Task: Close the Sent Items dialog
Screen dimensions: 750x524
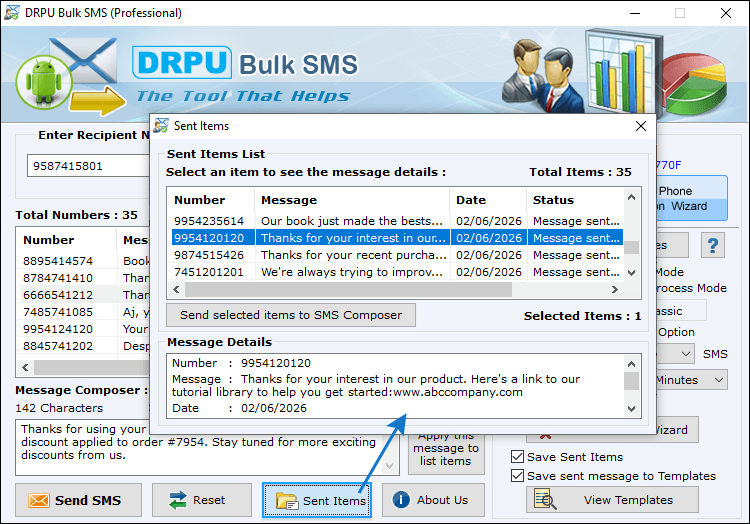Action: coord(641,126)
